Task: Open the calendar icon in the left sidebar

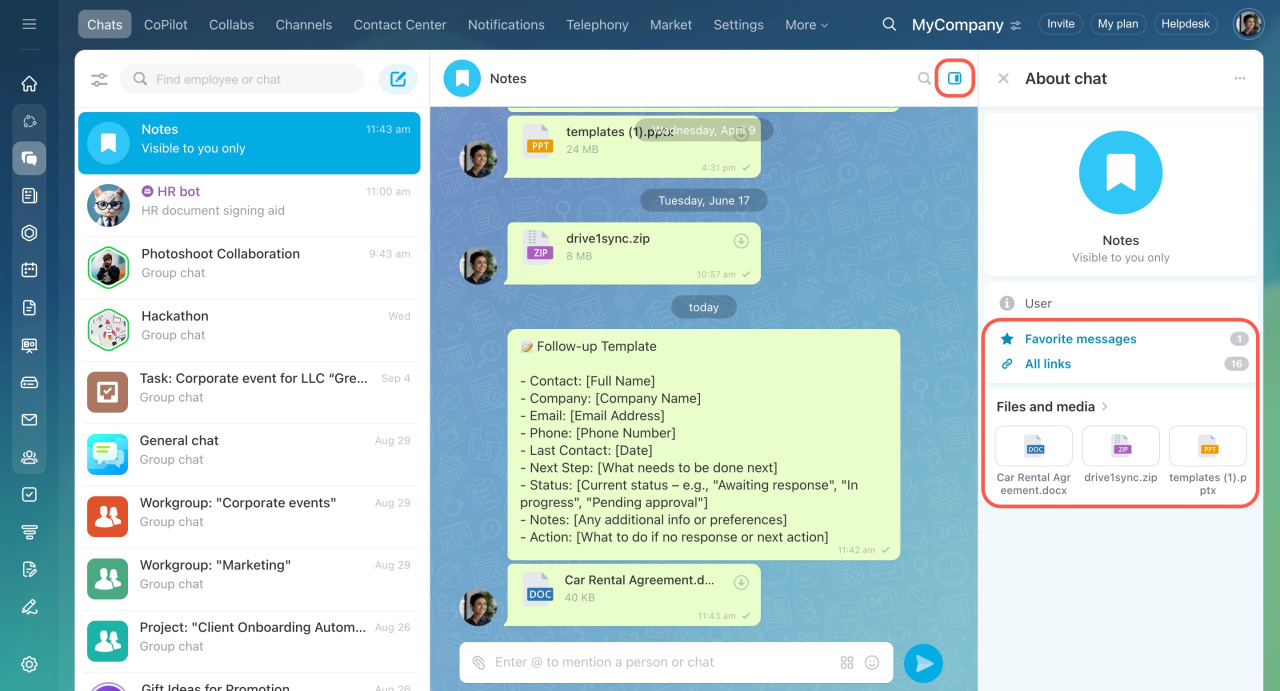Action: [x=29, y=270]
